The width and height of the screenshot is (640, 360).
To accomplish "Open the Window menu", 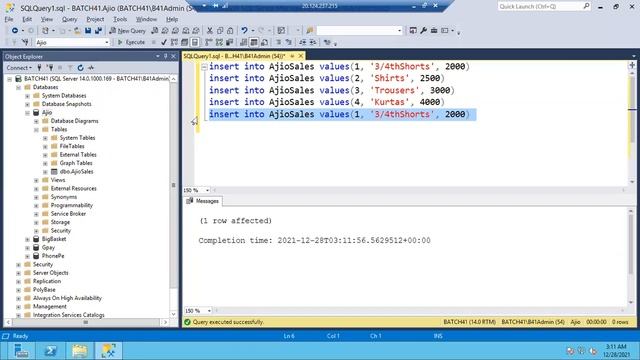I will point(146,19).
